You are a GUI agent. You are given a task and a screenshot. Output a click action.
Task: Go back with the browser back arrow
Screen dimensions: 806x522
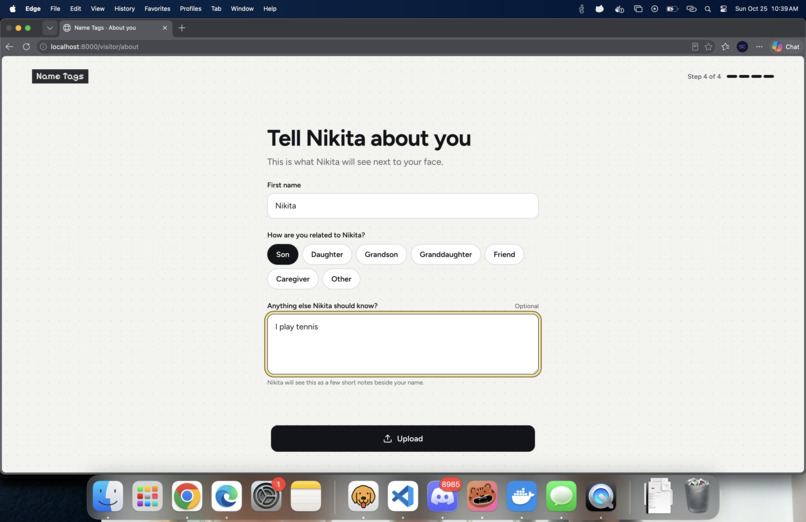(9, 47)
